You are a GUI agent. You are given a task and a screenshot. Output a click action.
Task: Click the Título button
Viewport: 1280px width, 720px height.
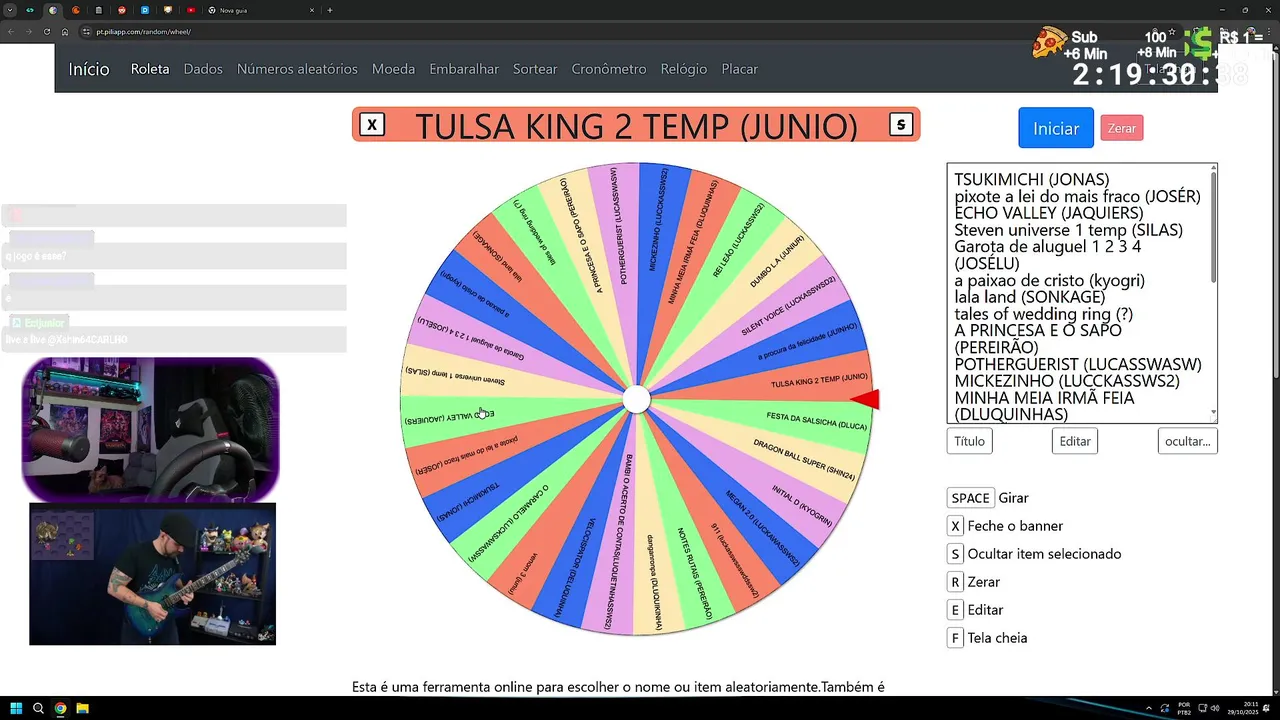(x=969, y=441)
